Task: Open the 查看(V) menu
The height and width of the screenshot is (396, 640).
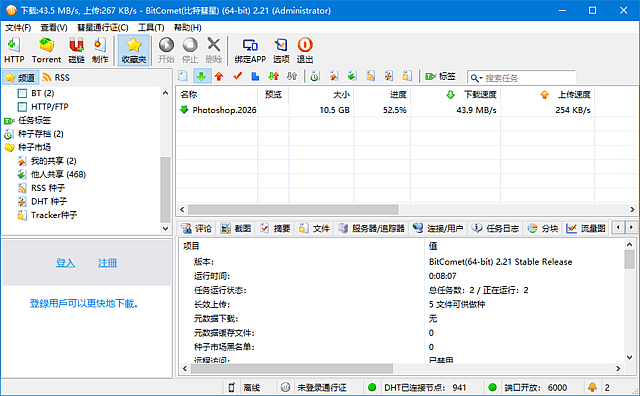Action: (x=54, y=27)
